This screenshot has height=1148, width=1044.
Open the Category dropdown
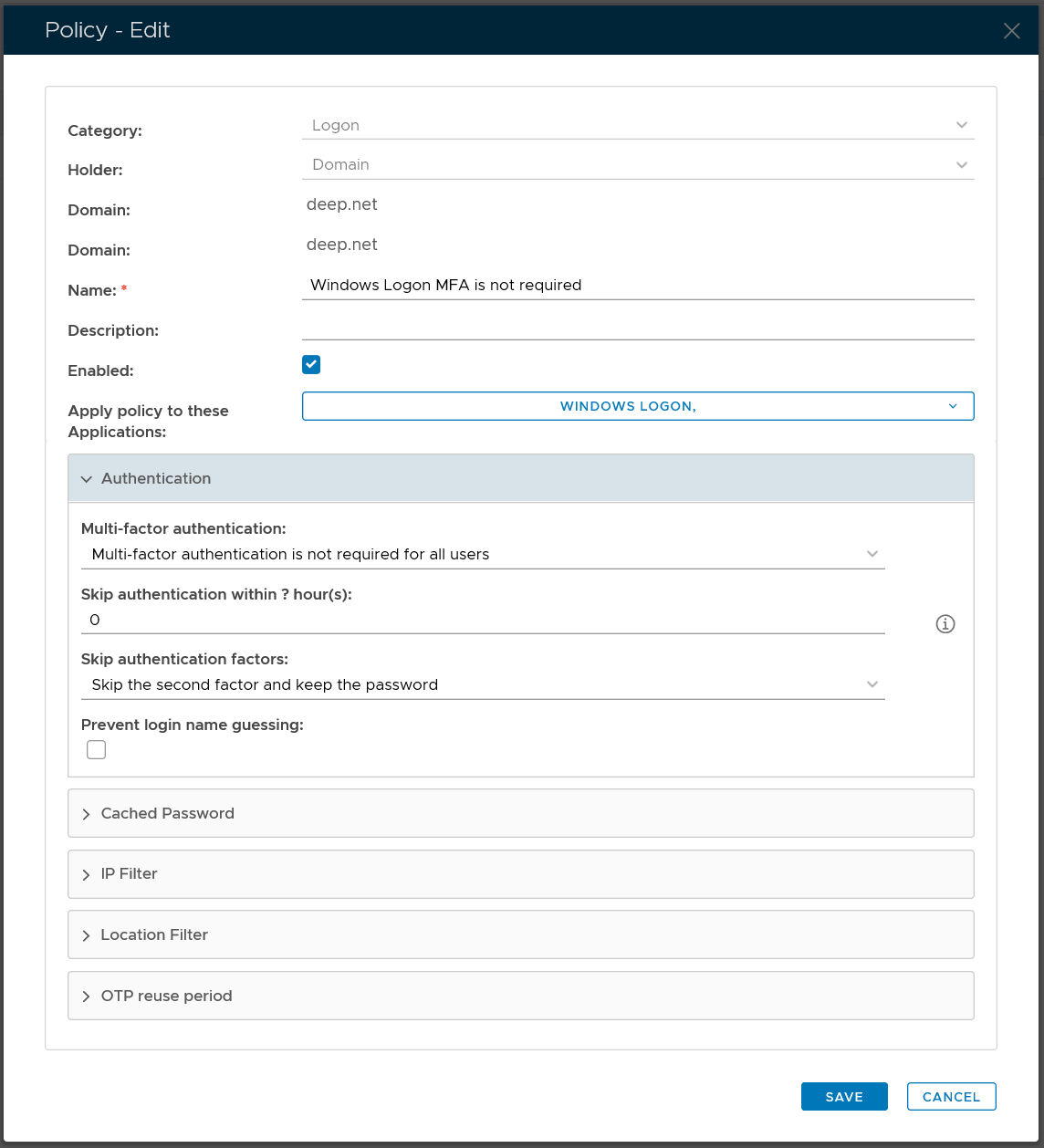tap(637, 125)
